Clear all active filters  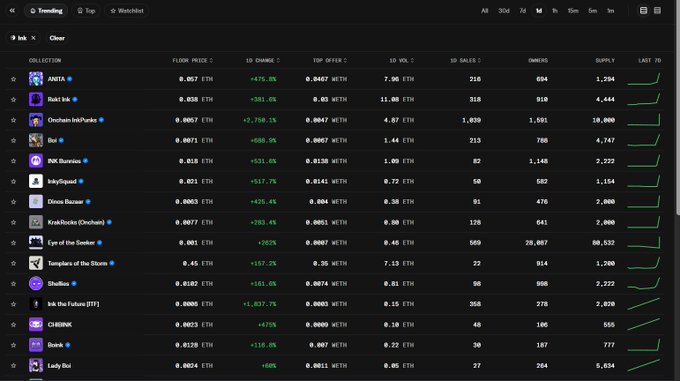57,38
